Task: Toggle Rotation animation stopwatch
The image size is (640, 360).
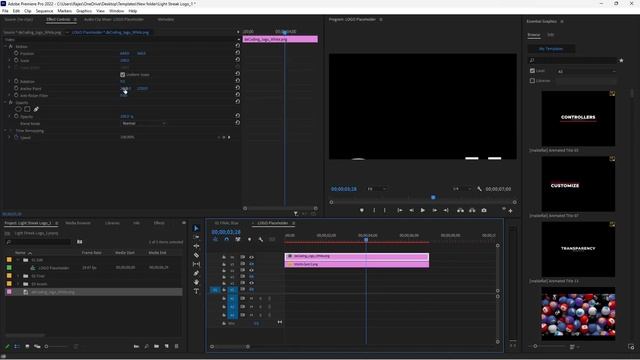Action: pos(16,81)
